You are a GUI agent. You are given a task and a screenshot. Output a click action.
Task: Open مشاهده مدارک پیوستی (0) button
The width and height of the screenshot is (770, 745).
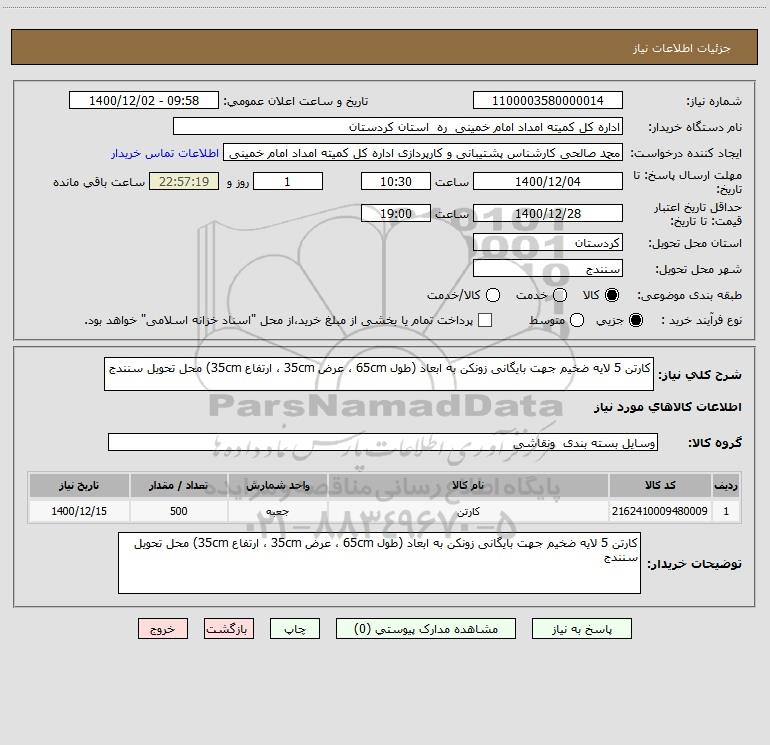426,629
